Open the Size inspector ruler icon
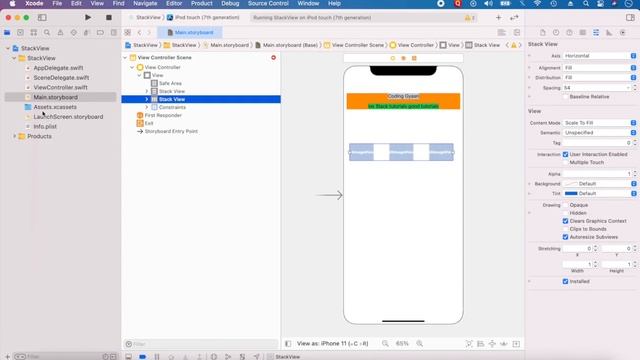 609,33
